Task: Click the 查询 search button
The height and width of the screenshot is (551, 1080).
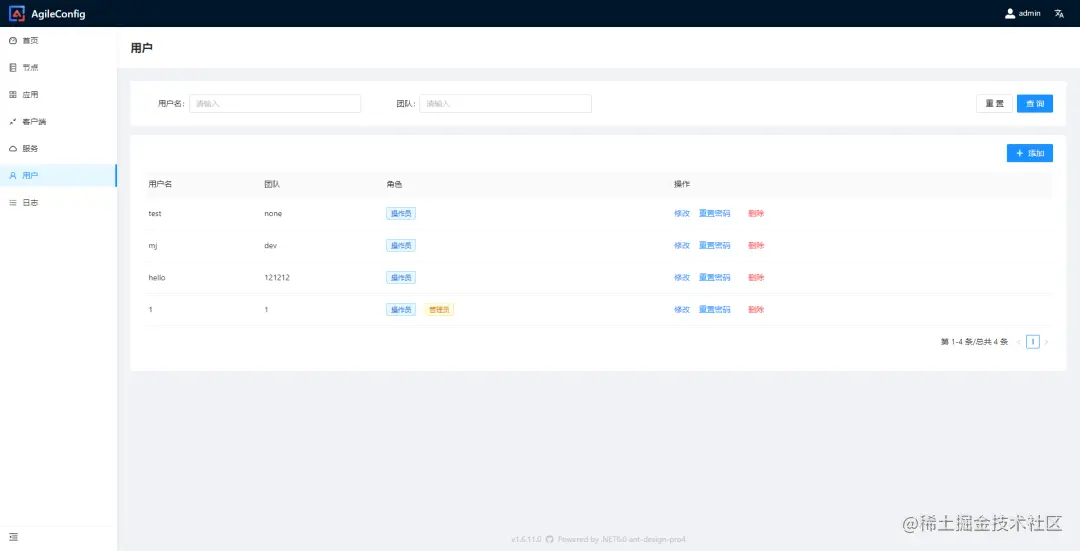Action: pos(1035,103)
